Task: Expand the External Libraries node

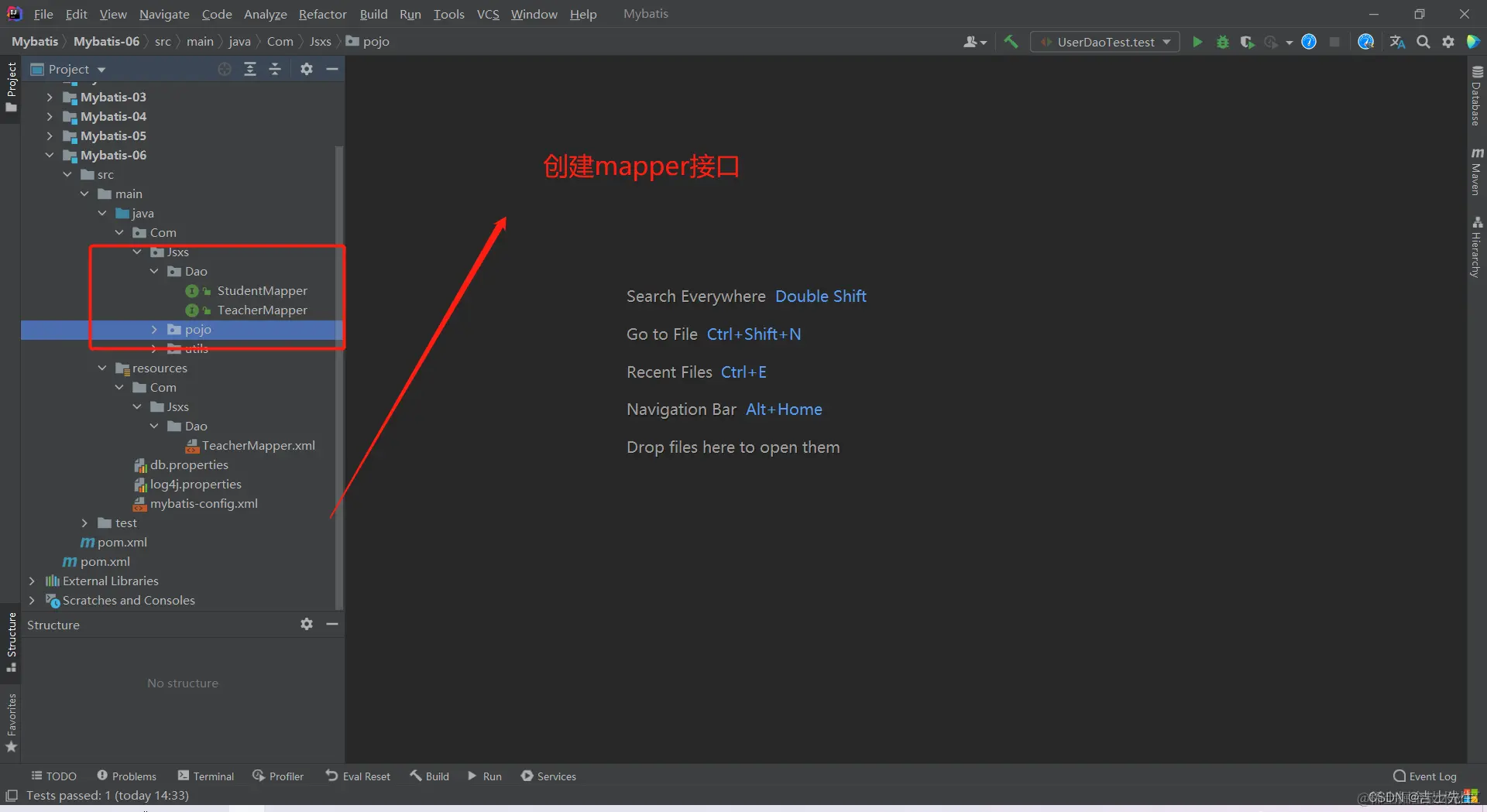Action: click(32, 581)
